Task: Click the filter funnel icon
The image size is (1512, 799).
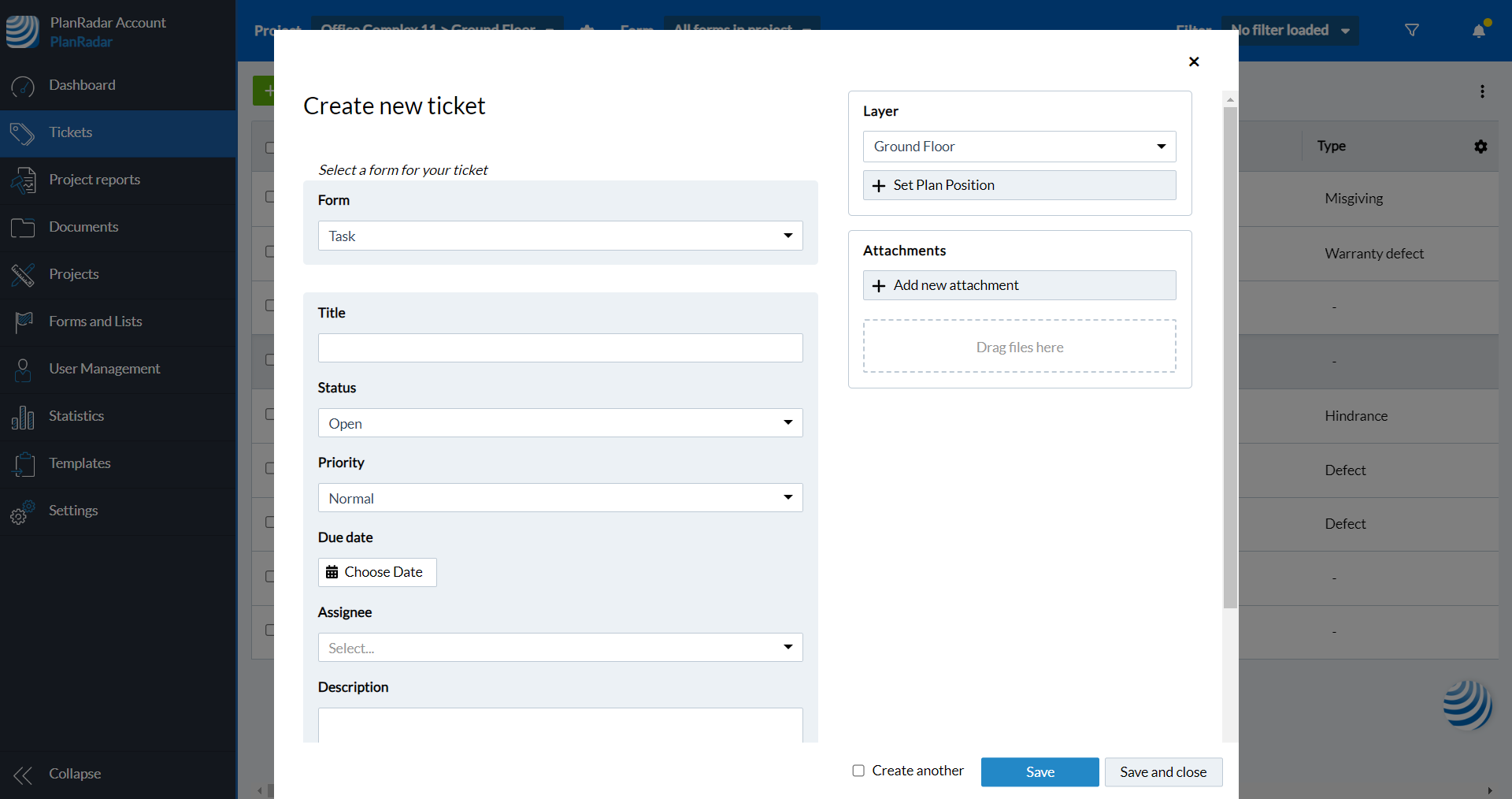Action: pos(1411,30)
